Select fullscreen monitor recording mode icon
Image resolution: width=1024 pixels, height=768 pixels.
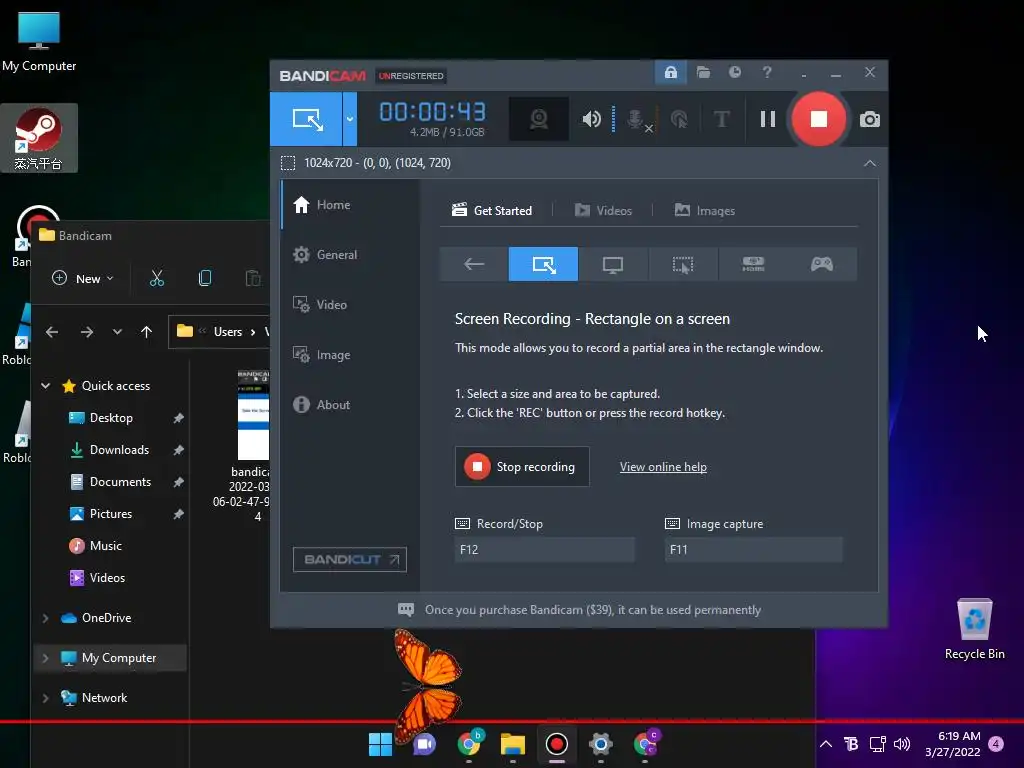click(613, 264)
